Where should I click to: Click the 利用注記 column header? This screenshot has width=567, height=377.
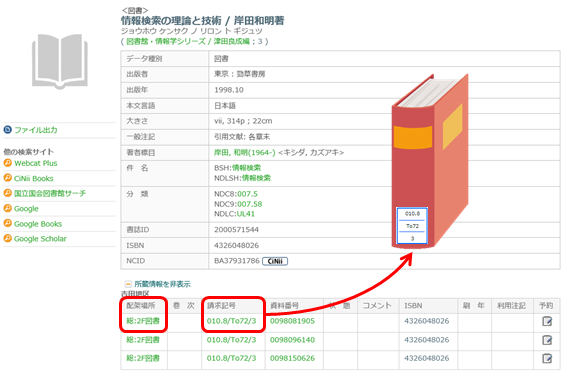[511, 306]
